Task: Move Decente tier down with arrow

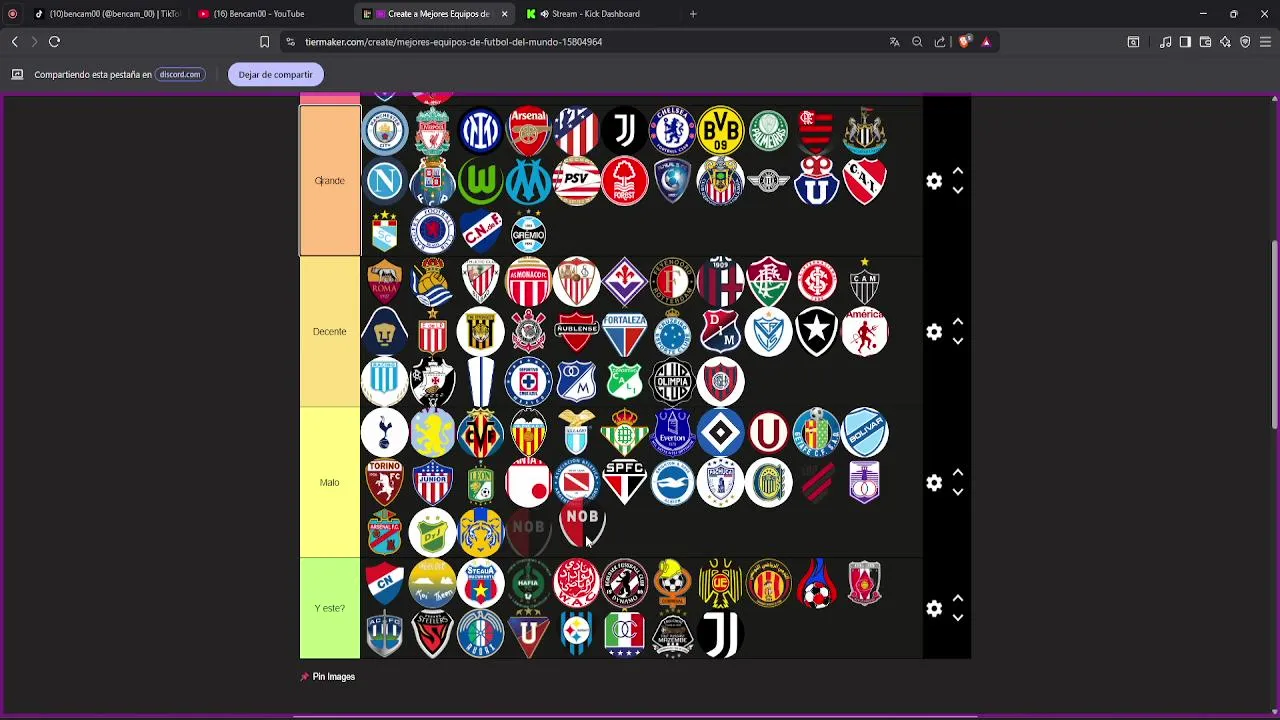Action: 958,341
